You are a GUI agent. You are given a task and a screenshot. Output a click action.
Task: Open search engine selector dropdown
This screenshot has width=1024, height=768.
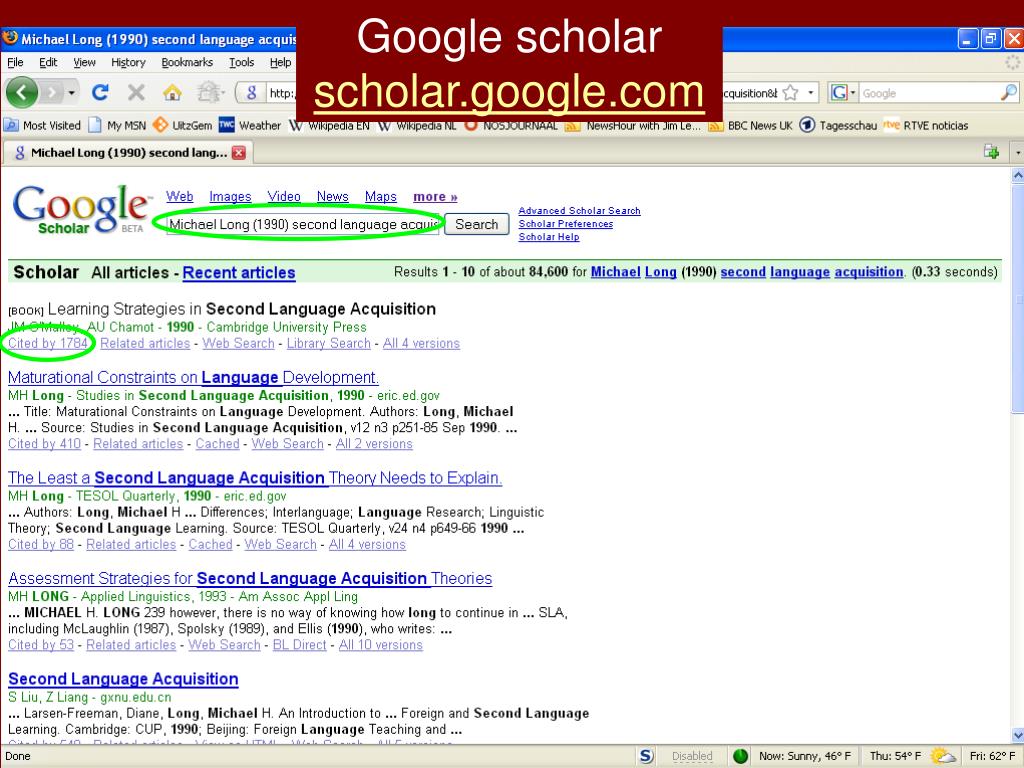(842, 93)
